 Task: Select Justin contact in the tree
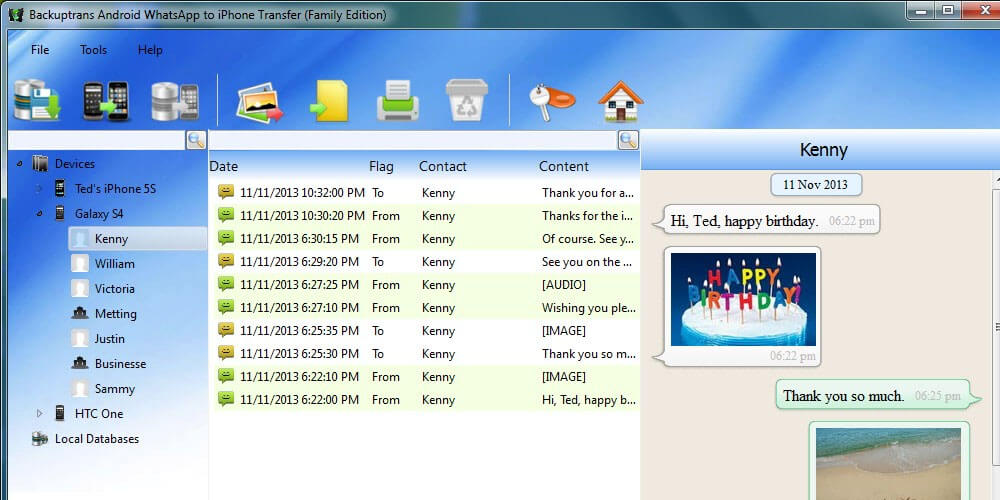(x=110, y=339)
